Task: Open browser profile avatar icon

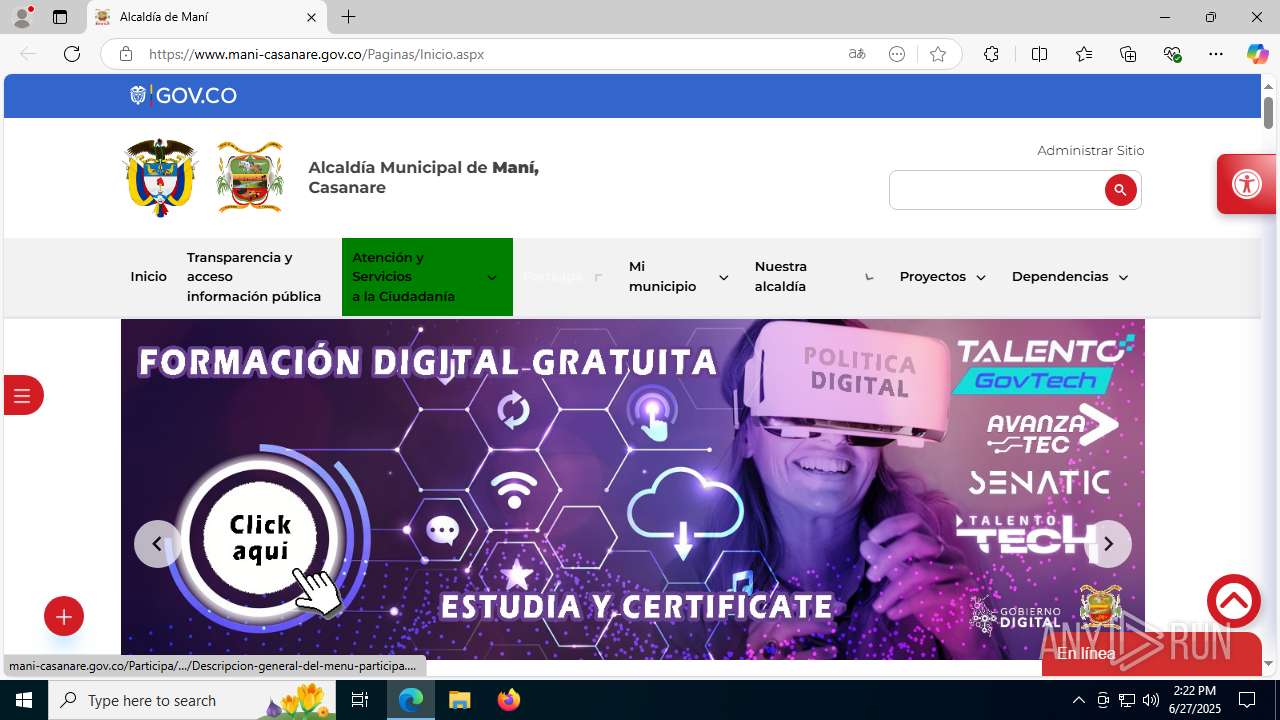Action: (22, 17)
